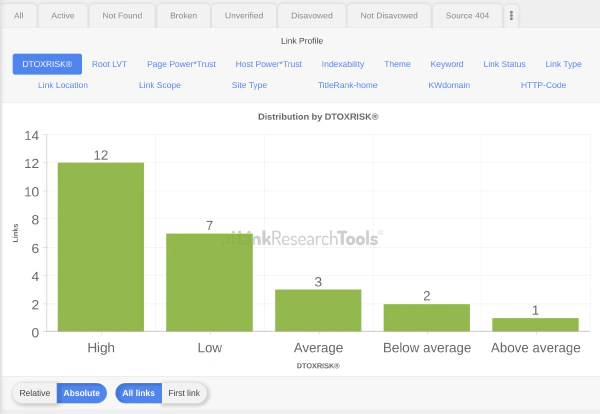
Task: Click the High bar in the chart
Action: 101,247
